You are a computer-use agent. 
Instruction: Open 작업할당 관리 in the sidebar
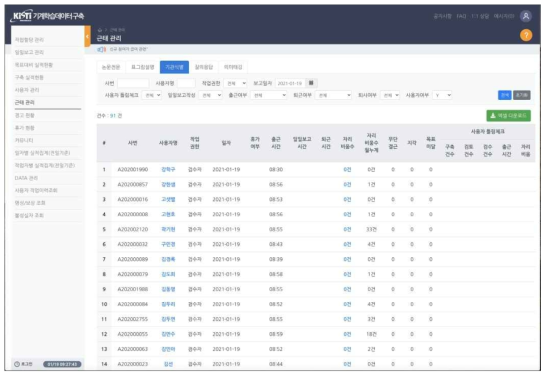(29, 40)
